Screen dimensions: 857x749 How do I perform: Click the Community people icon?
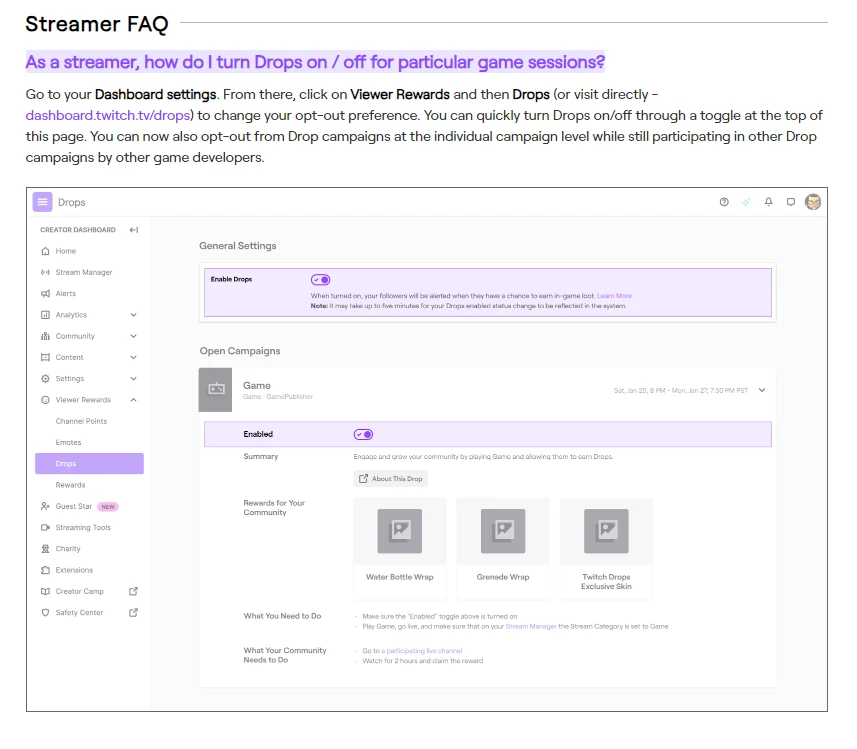point(45,336)
